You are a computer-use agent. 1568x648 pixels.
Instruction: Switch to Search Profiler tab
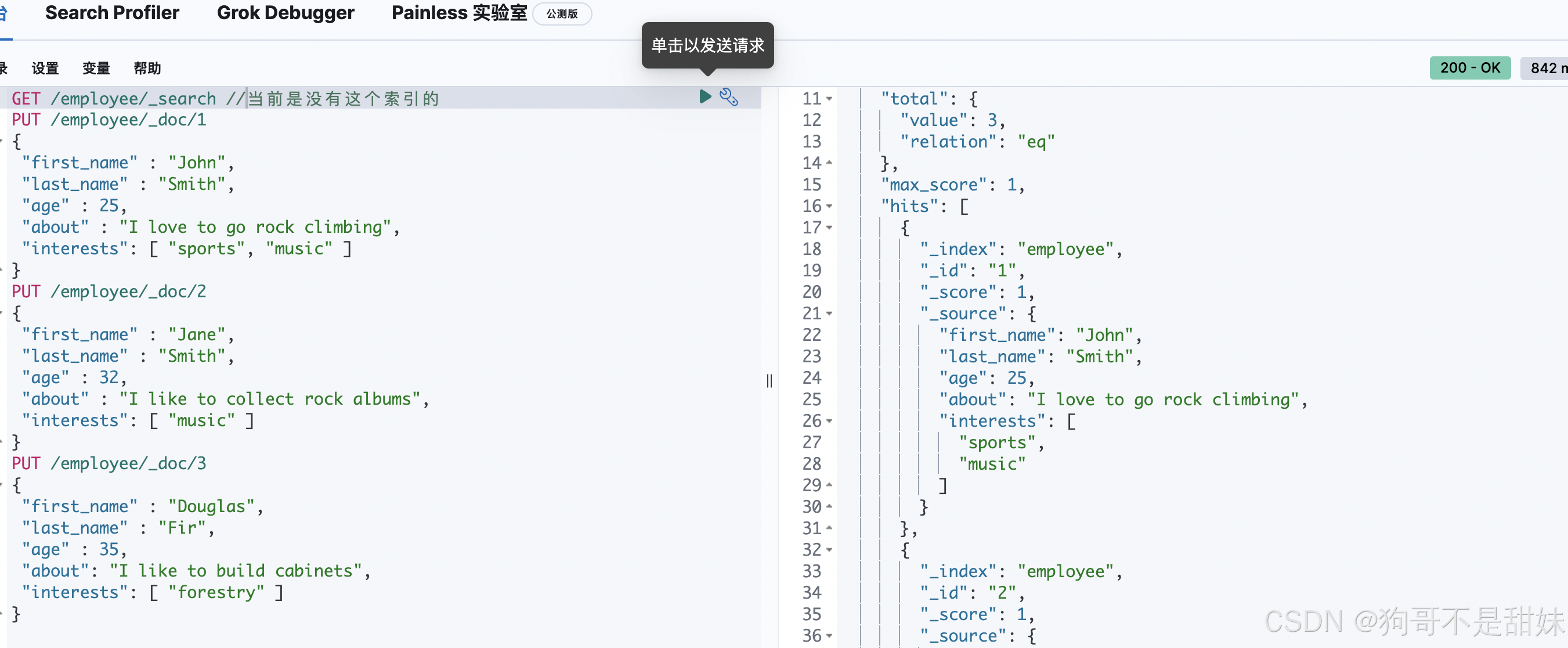click(112, 13)
